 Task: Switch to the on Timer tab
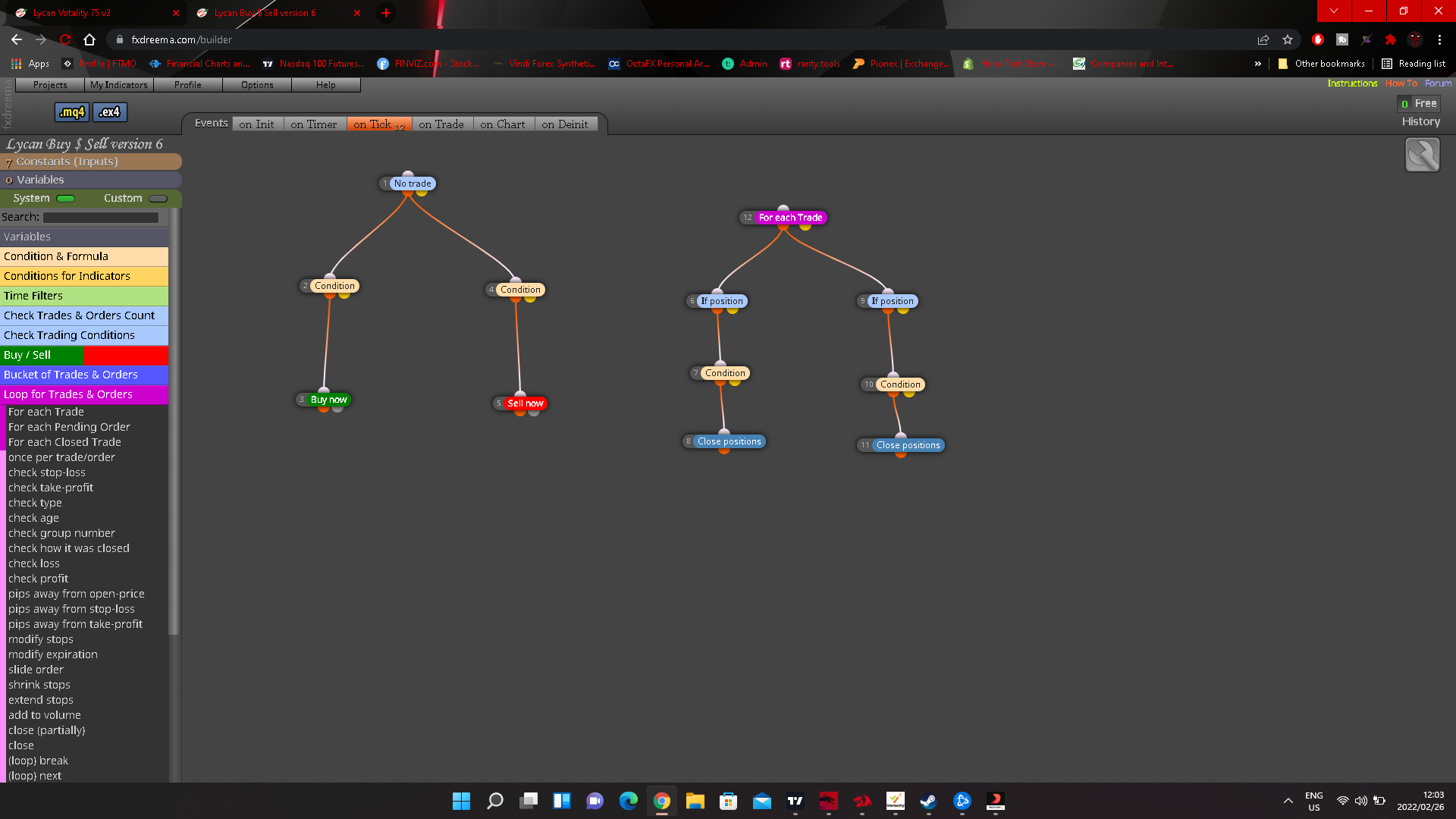pyautogui.click(x=313, y=124)
